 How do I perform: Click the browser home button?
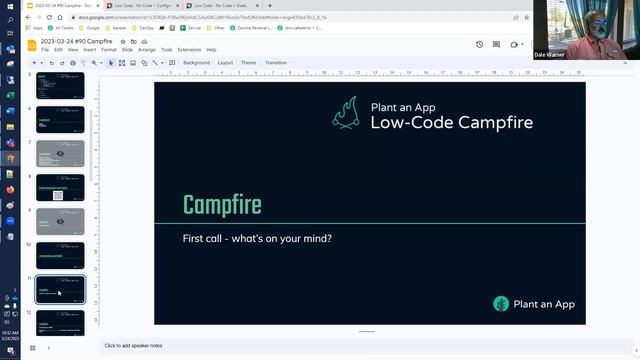[60, 18]
